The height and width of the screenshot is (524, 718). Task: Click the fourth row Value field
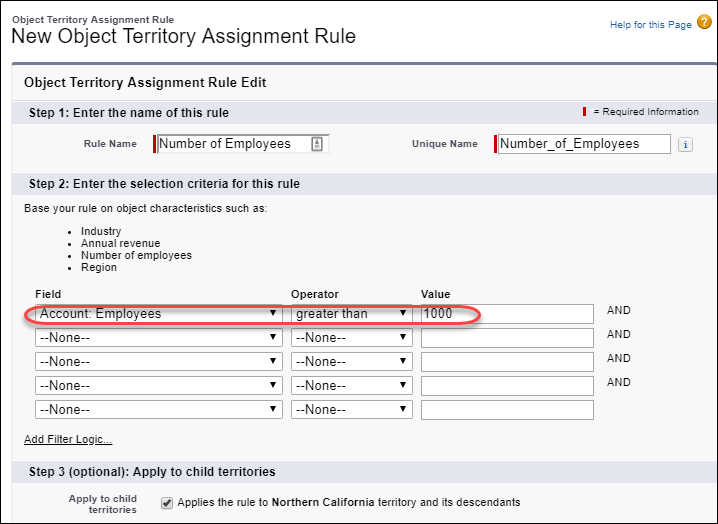(x=507, y=386)
